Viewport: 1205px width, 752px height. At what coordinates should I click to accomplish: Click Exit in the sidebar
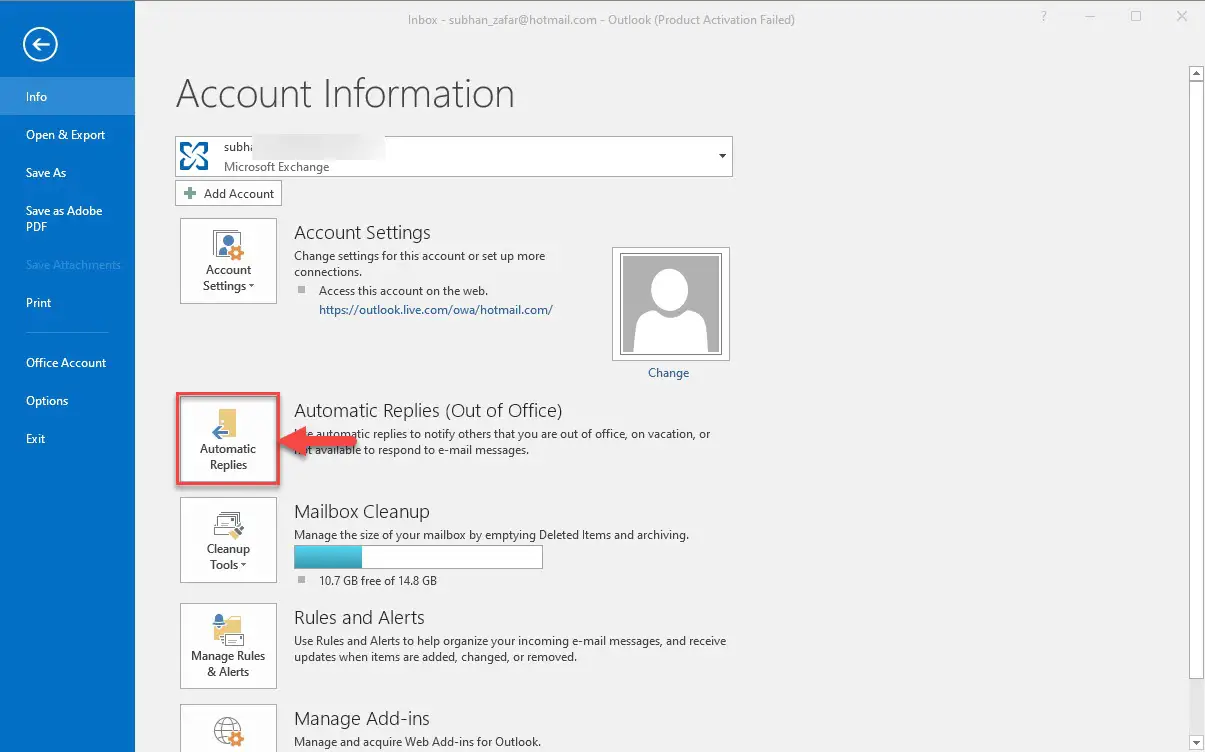tap(67, 439)
